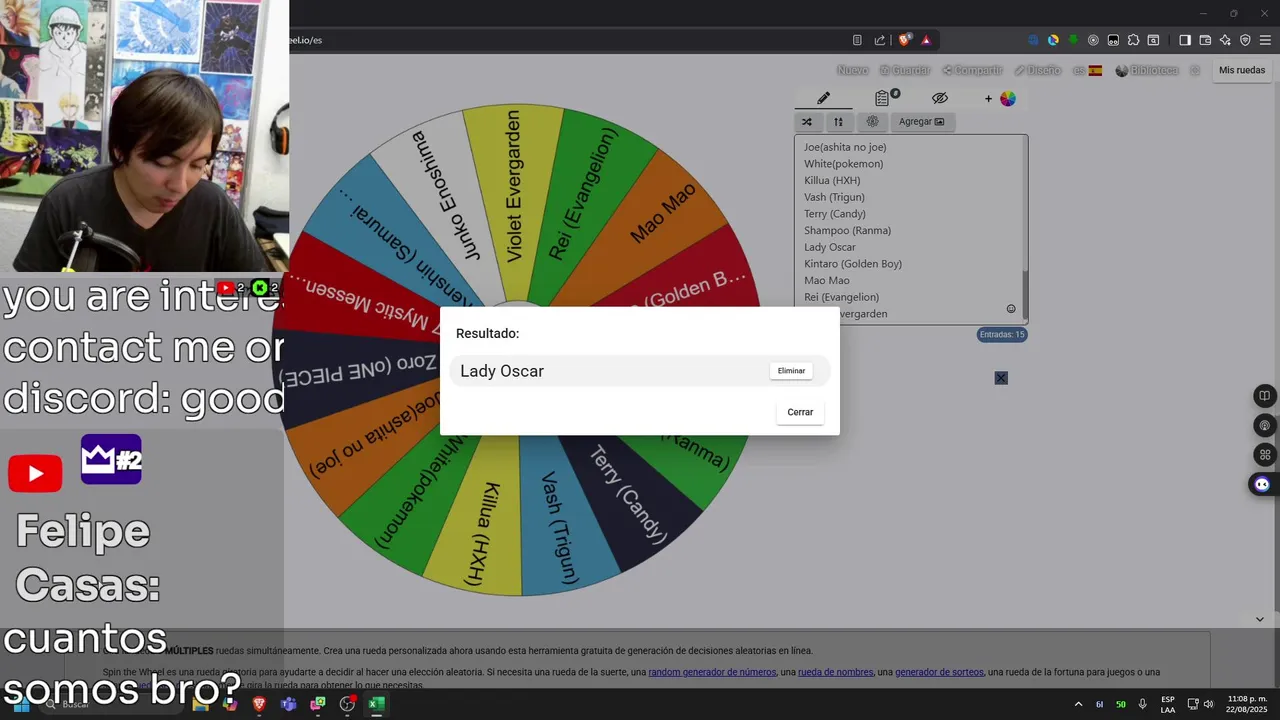Close the small X box beside the wheel
1280x720 pixels.
[x=1001, y=378]
